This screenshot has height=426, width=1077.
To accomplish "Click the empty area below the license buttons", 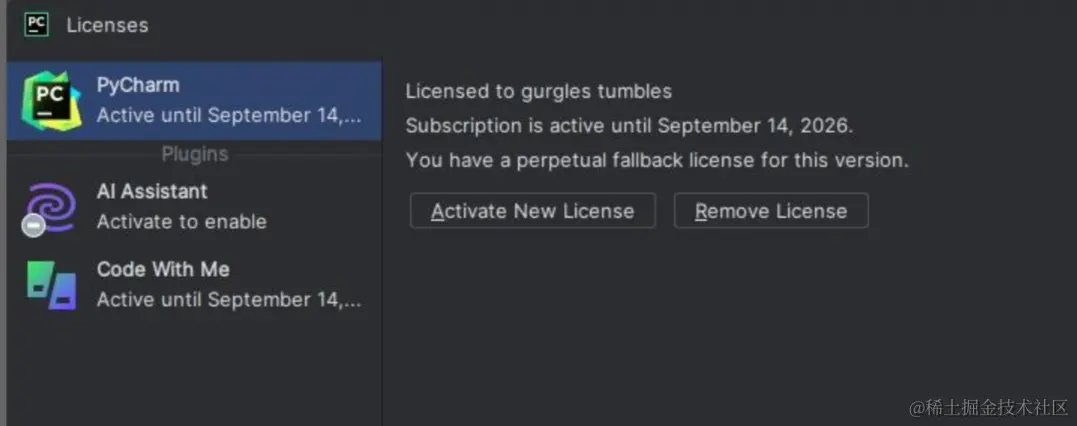I will pos(700,320).
